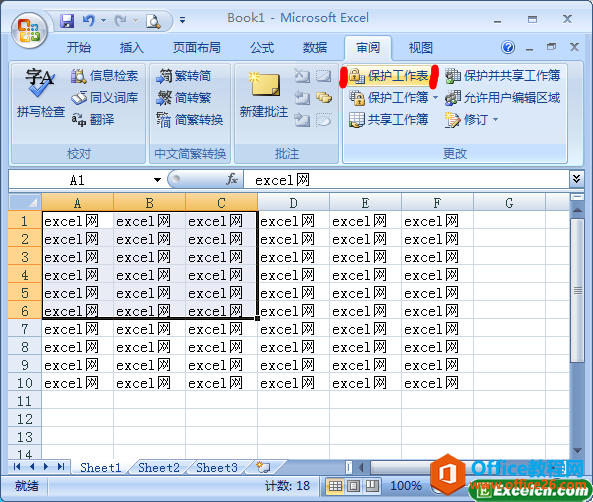The width and height of the screenshot is (593, 502).
Task: Click the delete comment icon
Action: (302, 76)
